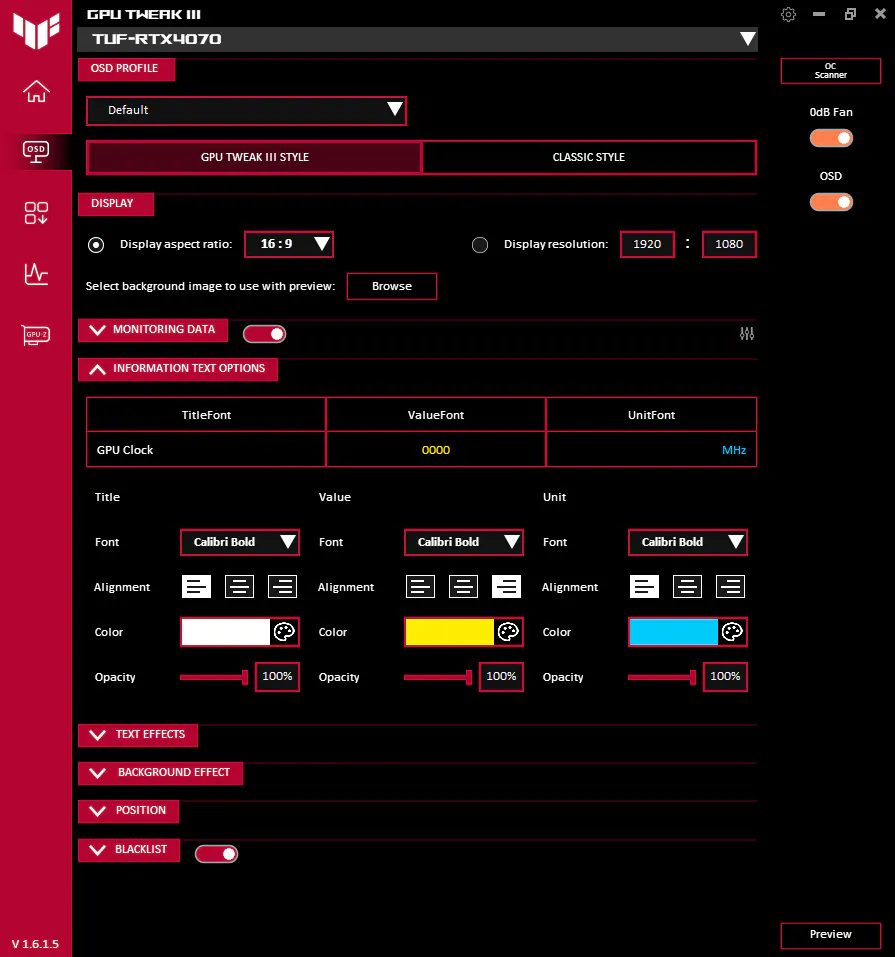The width and height of the screenshot is (895, 957).
Task: Click Browse for background image
Action: 392,286
